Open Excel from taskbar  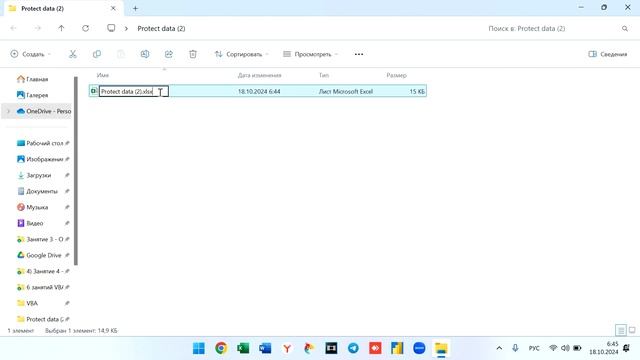click(x=243, y=348)
